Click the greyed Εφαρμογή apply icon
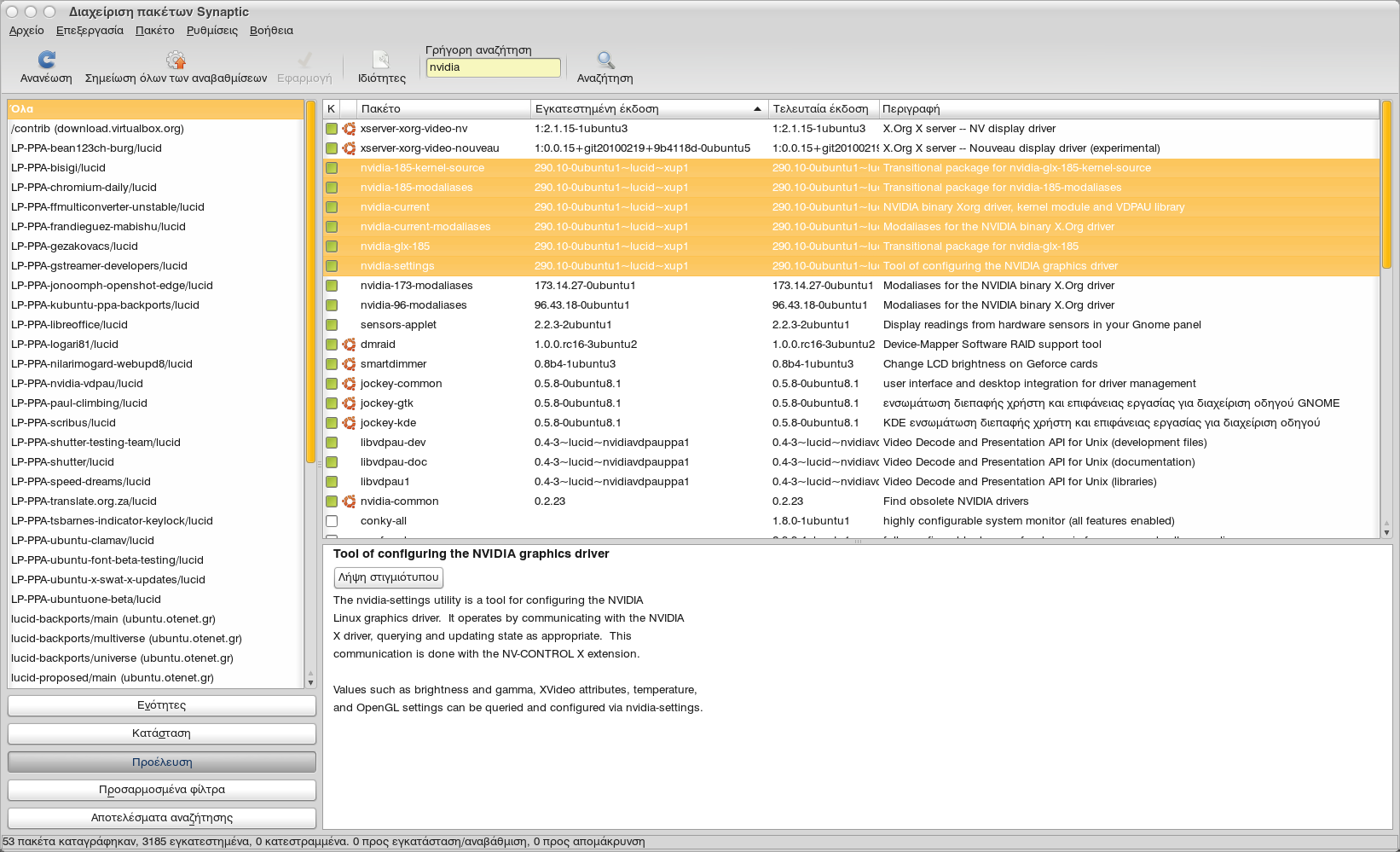 pyautogui.click(x=304, y=60)
